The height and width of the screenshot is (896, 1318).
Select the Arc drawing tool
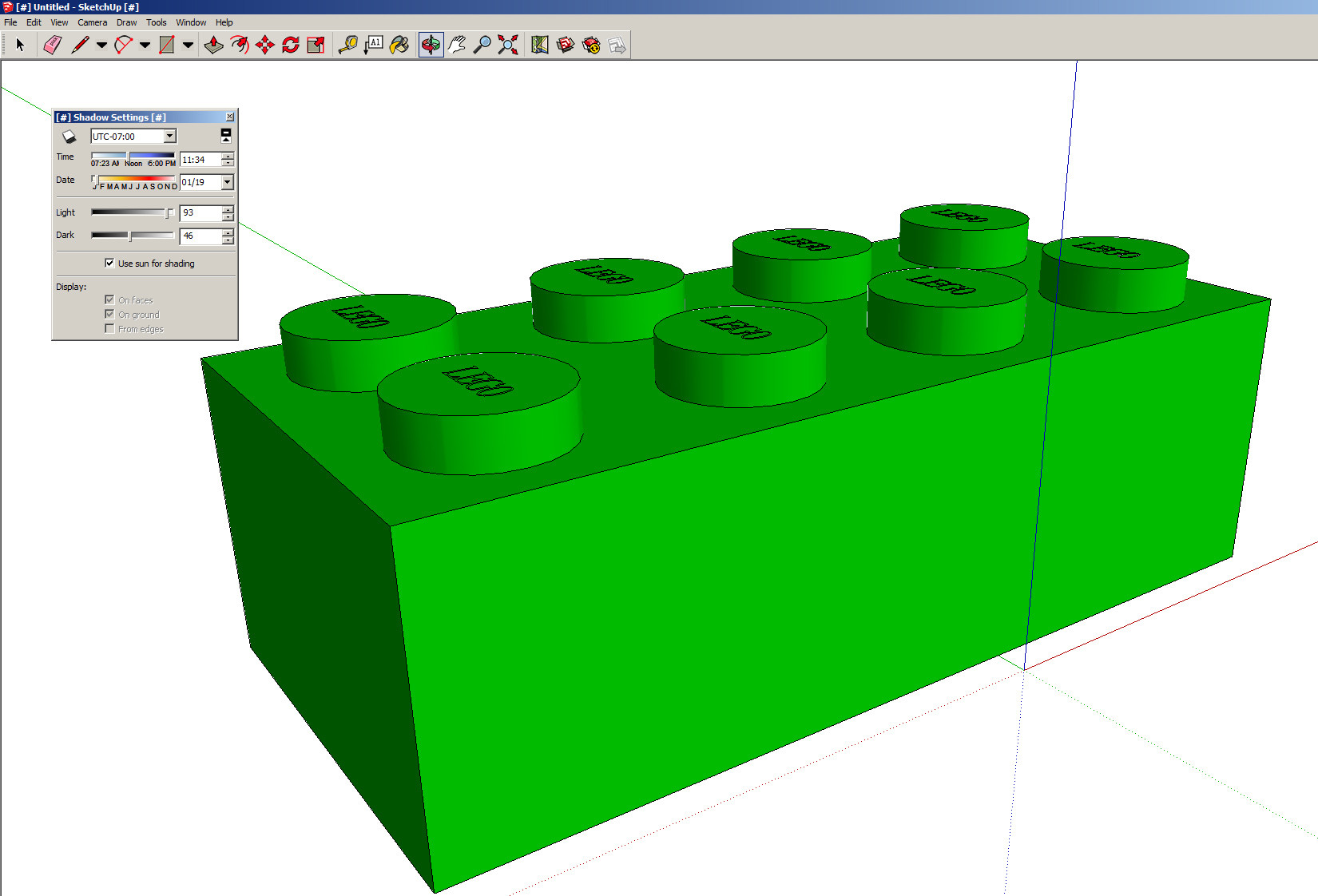123,45
